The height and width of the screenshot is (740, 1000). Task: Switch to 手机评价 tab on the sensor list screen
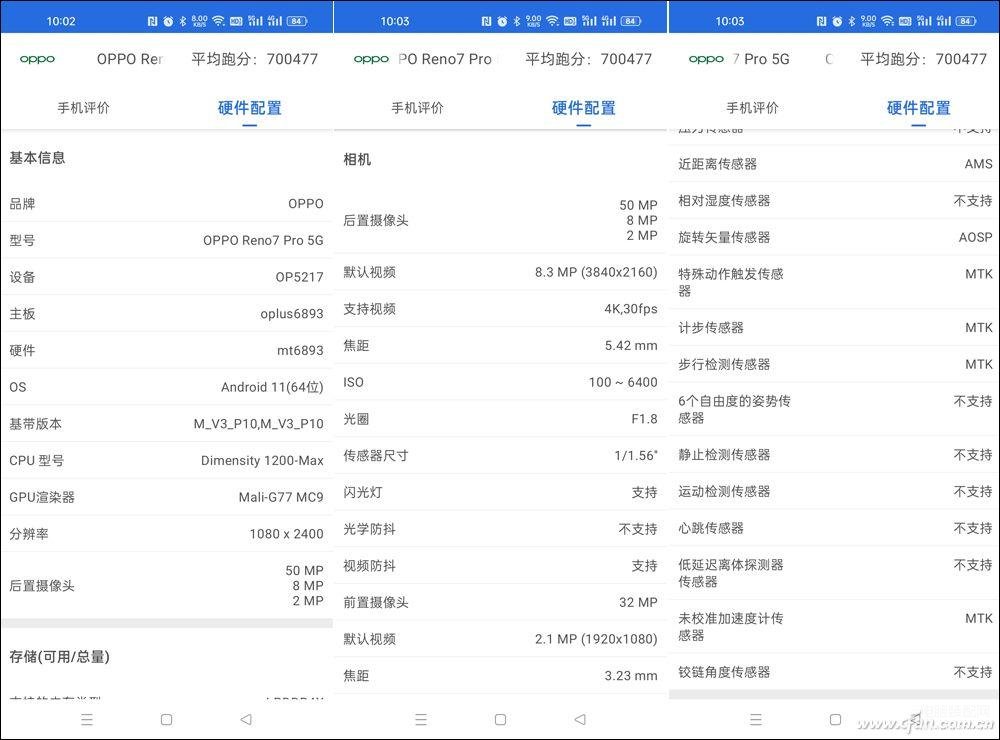click(x=753, y=108)
